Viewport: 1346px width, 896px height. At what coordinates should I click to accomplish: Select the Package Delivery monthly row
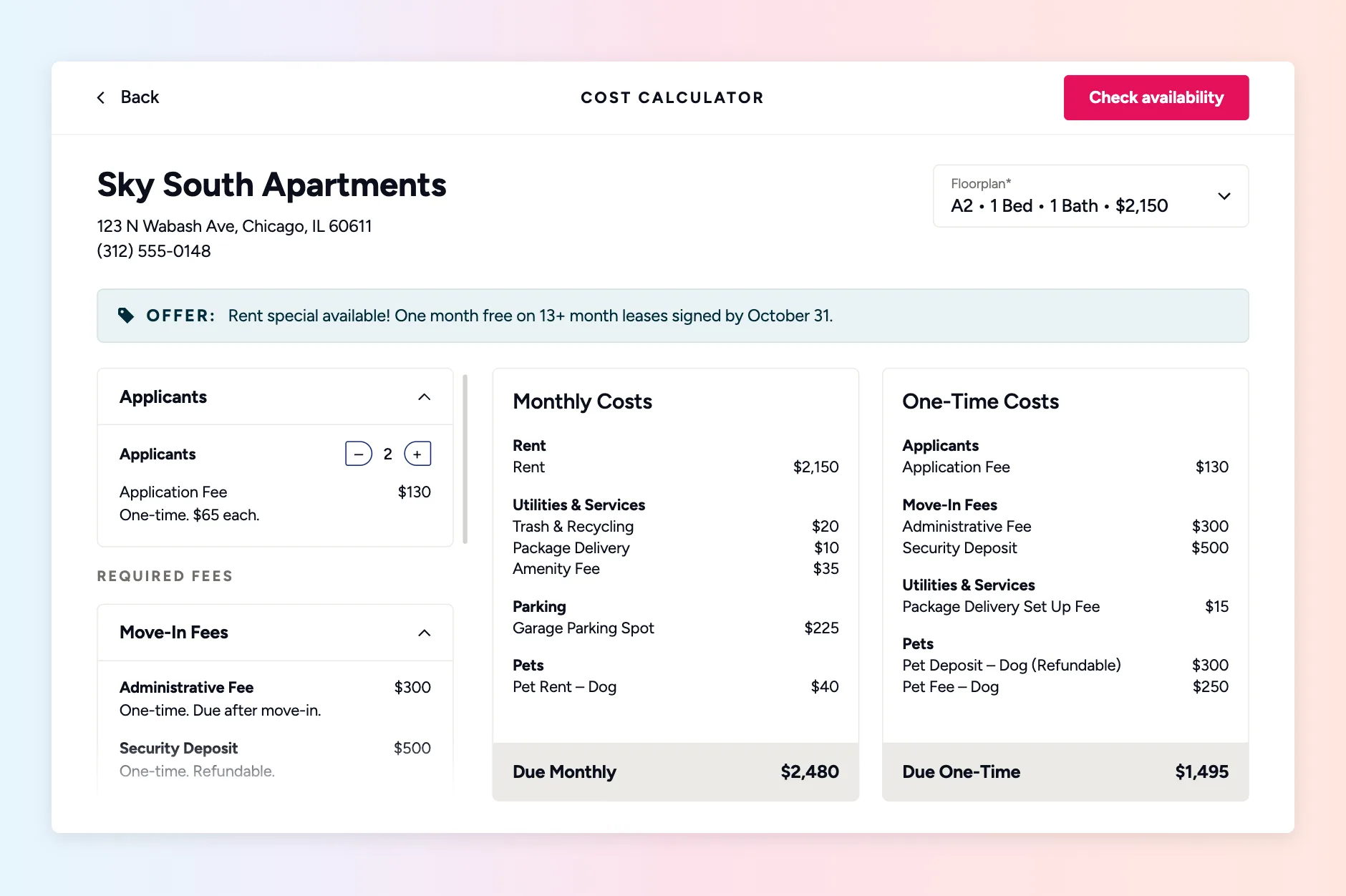pyautogui.click(x=675, y=548)
